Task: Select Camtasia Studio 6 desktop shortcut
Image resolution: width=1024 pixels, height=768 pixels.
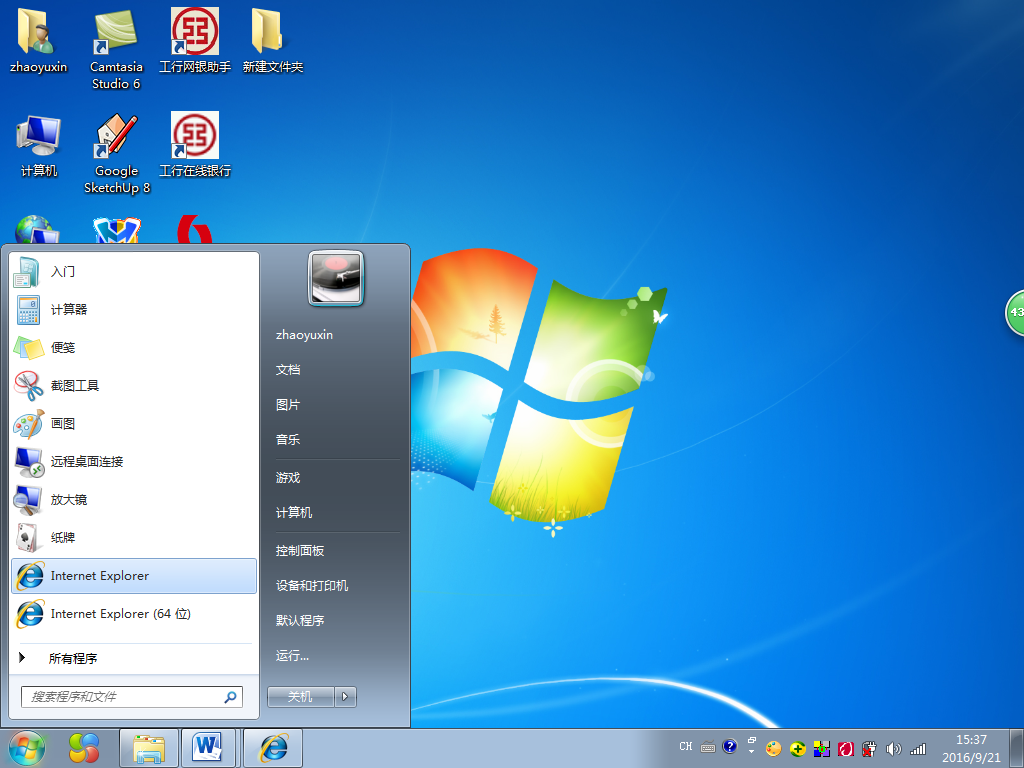Action: pyautogui.click(x=116, y=49)
